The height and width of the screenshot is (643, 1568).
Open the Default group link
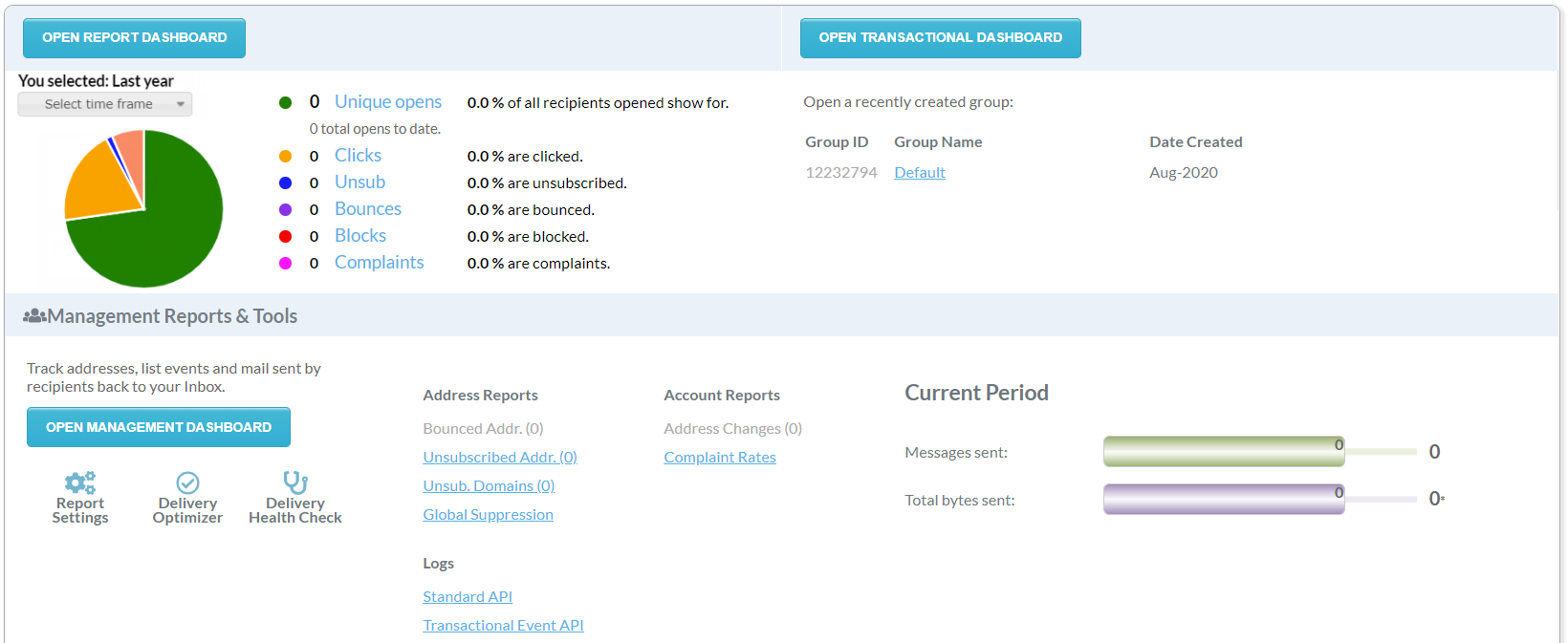920,173
